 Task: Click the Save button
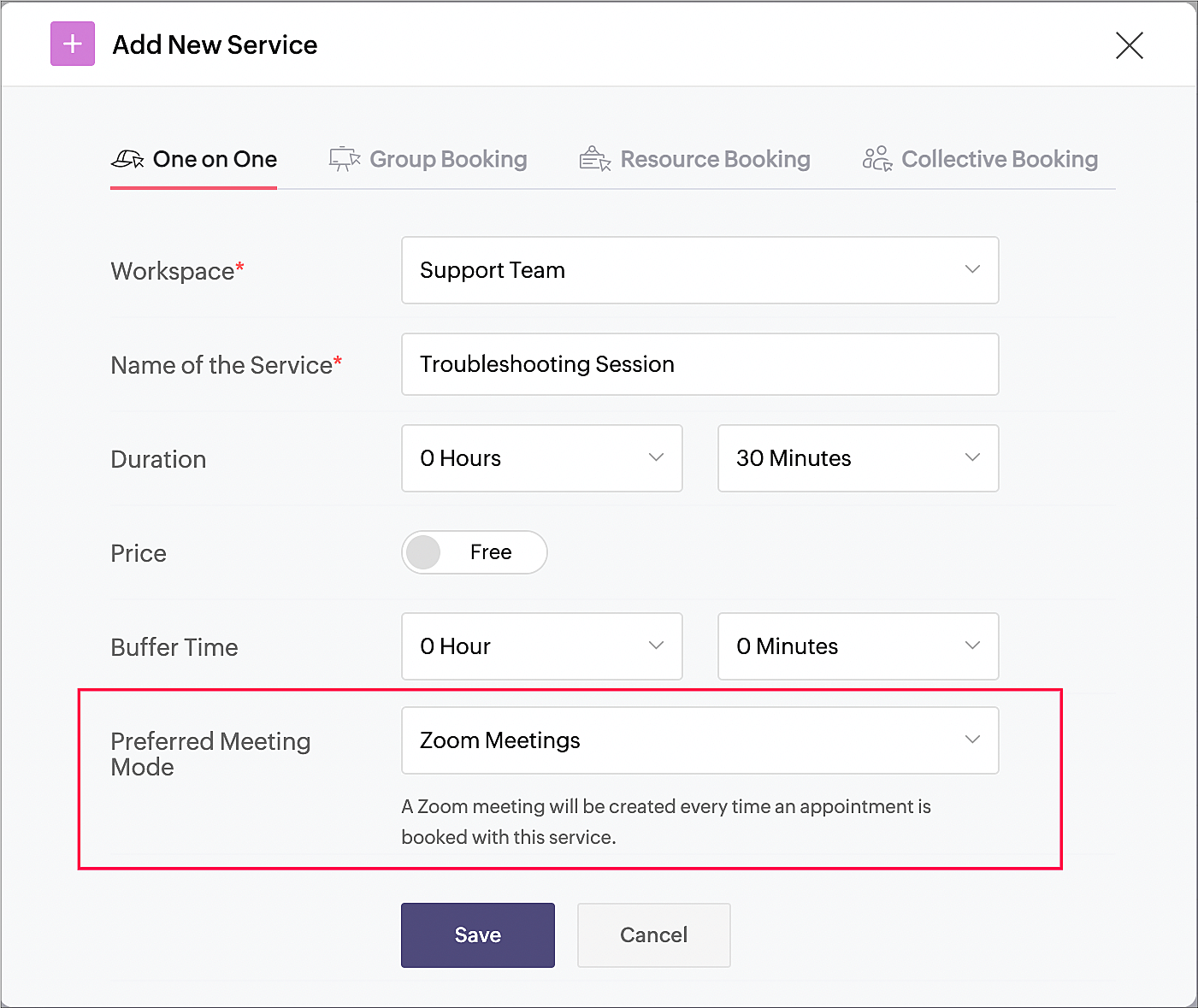pos(478,935)
